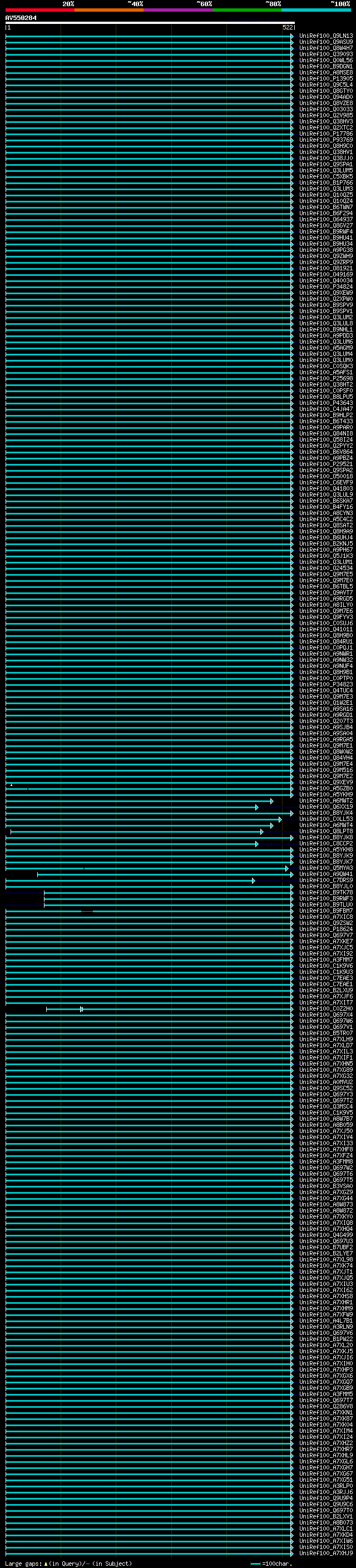Select row label UniRef100_Q3MSC4
Screen dimensions: 356x1568
pyautogui.click(x=325, y=1106)
